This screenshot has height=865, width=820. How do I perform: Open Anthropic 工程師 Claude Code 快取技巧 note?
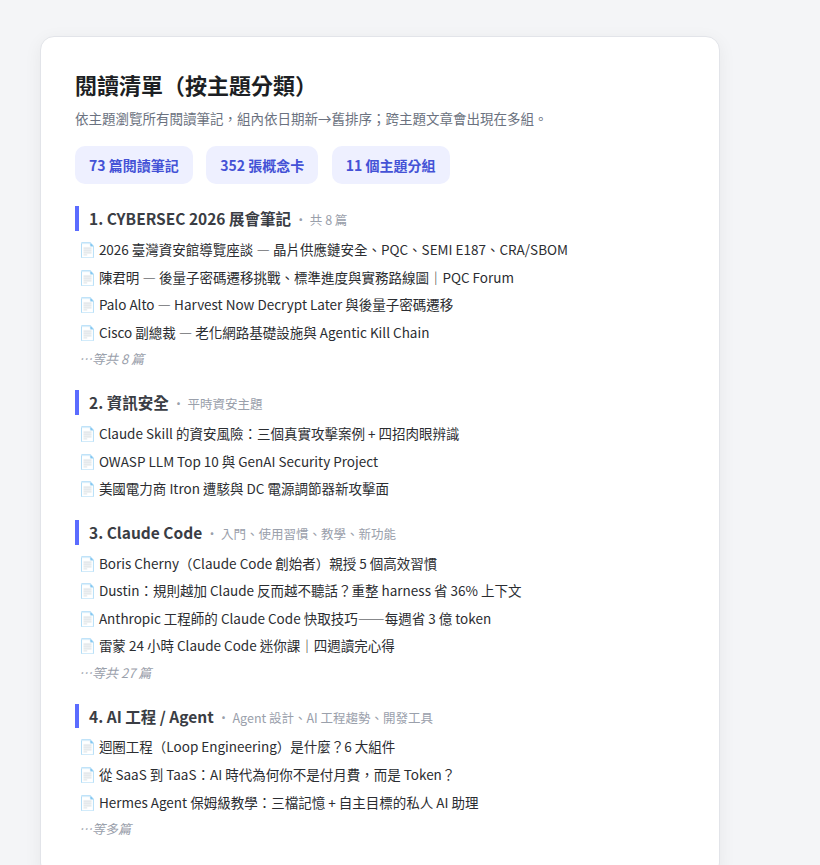coord(295,619)
